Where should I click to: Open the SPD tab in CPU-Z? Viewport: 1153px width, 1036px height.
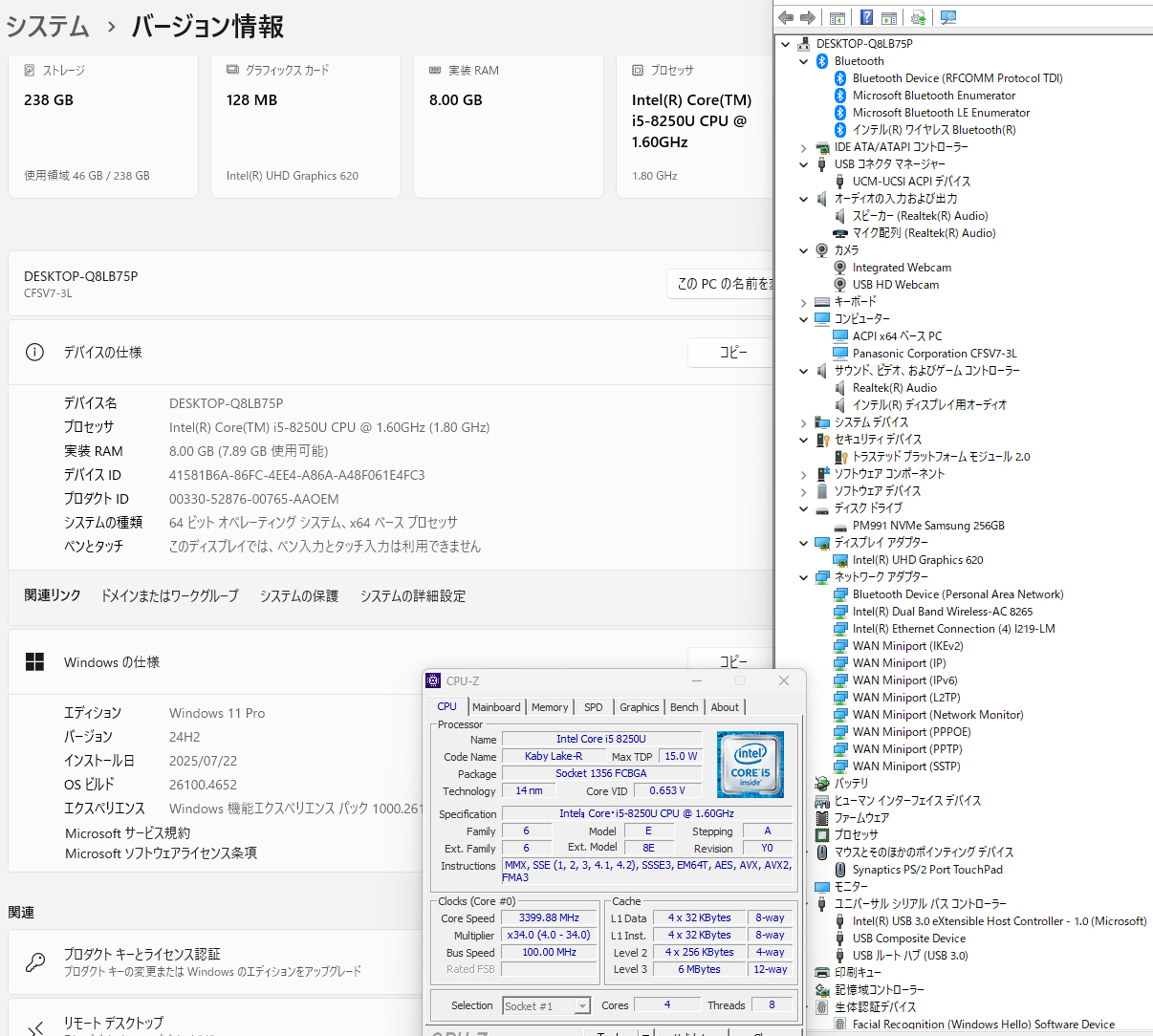(x=593, y=707)
